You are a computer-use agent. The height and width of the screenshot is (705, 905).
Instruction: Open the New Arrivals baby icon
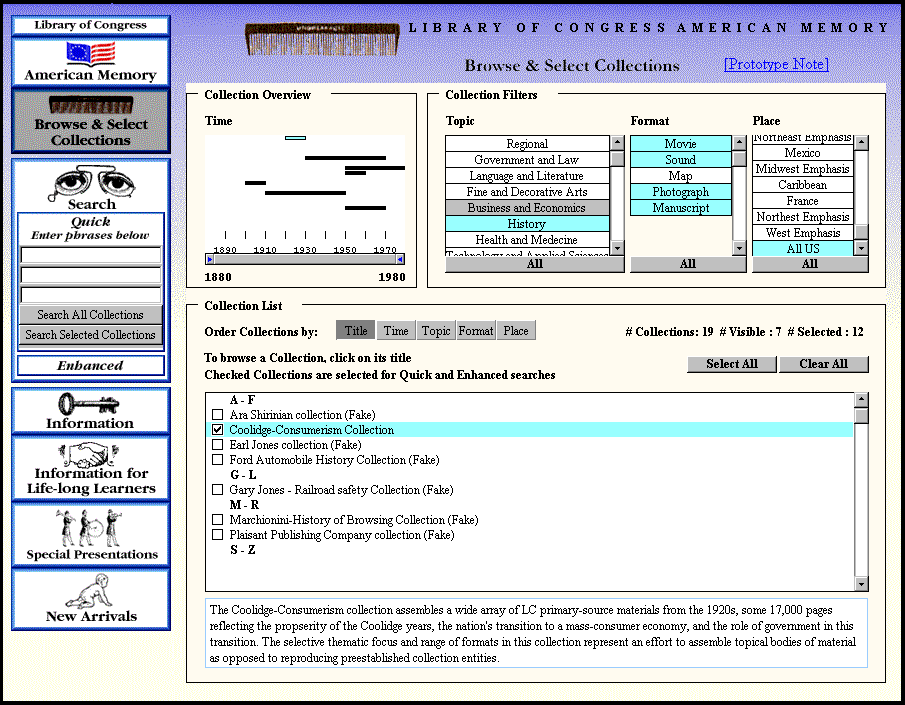tap(90, 592)
